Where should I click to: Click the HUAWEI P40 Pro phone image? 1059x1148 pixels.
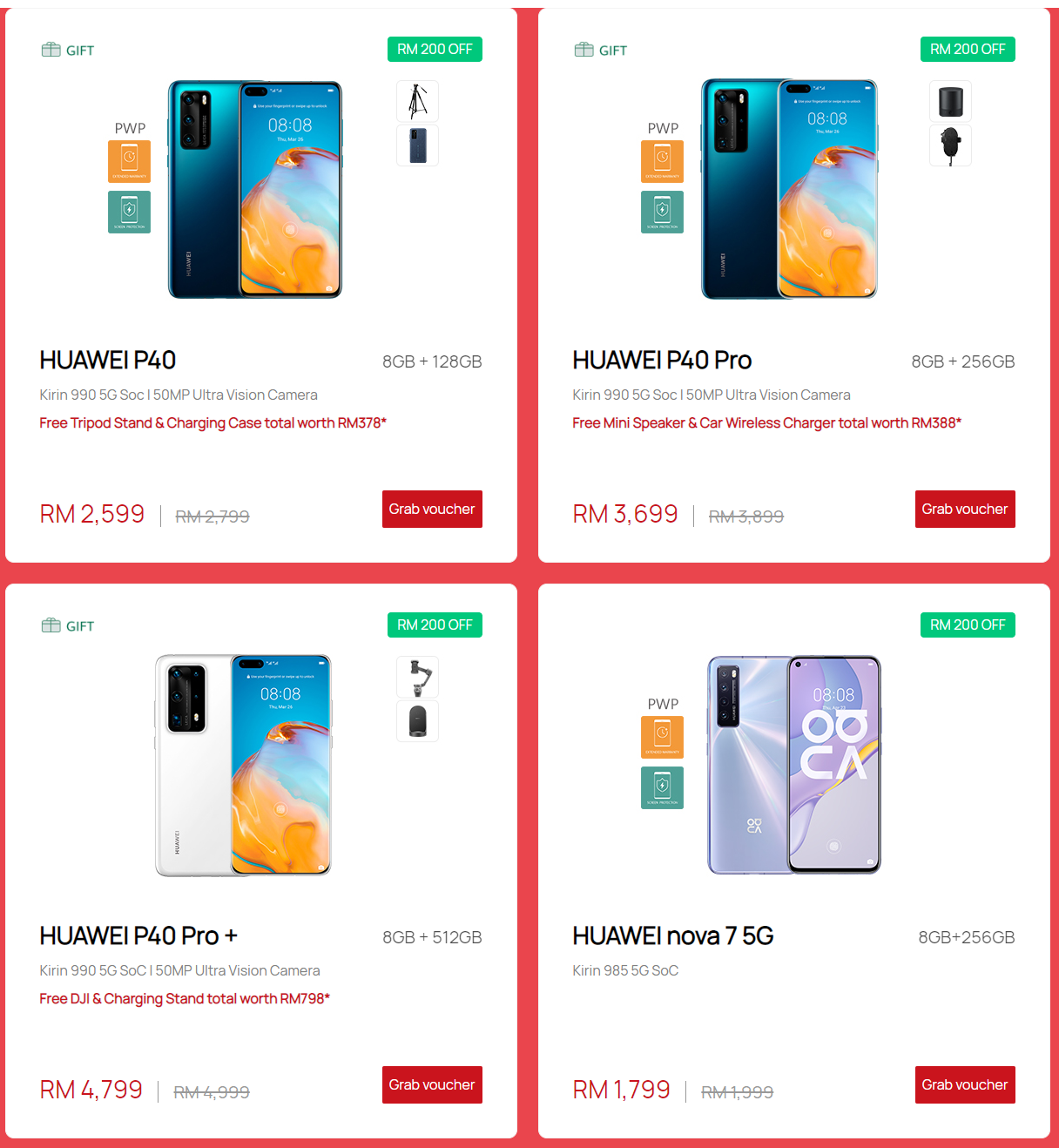point(790,189)
